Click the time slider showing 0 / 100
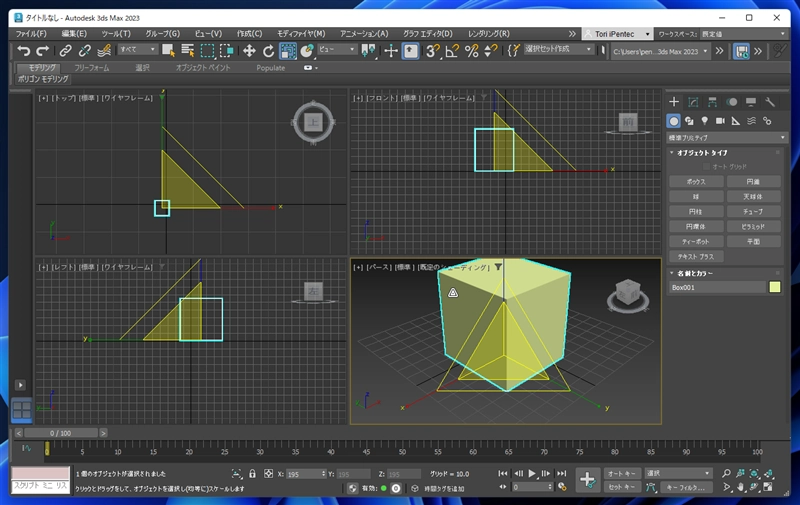The image size is (800, 505). pyautogui.click(x=61, y=433)
